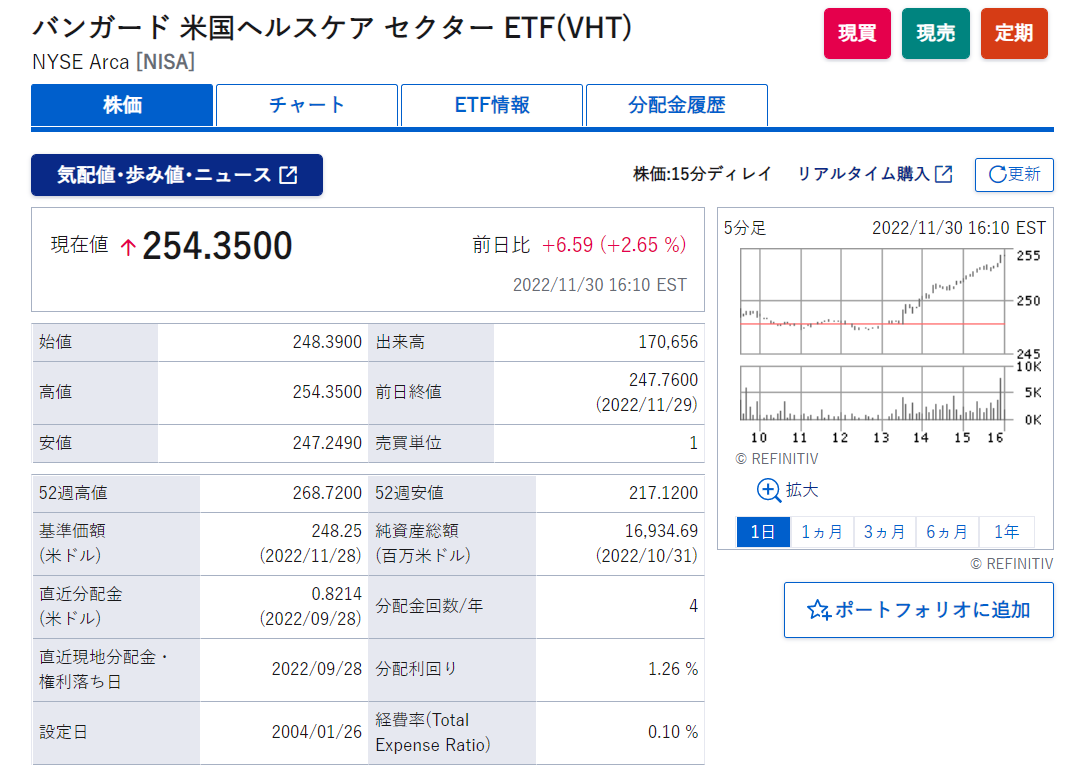Open リアルタイム購入 via its external link icon
This screenshot has height=774, width=1068.
941,173
